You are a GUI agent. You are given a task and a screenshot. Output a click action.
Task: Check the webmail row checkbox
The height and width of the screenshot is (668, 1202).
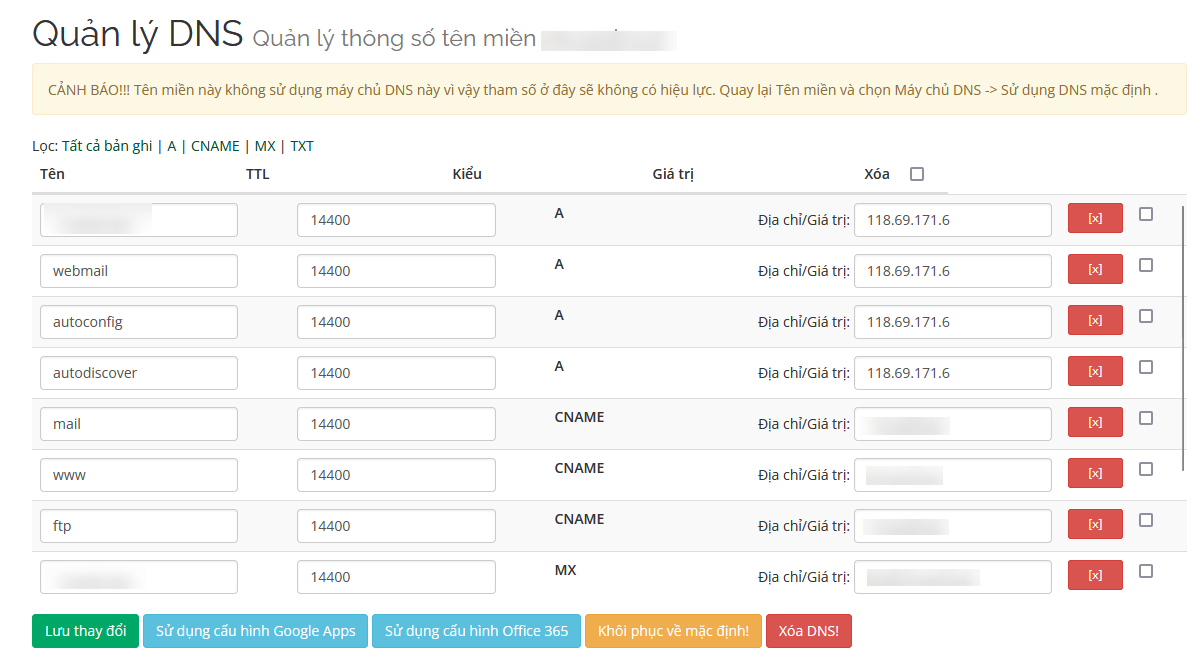(1146, 265)
